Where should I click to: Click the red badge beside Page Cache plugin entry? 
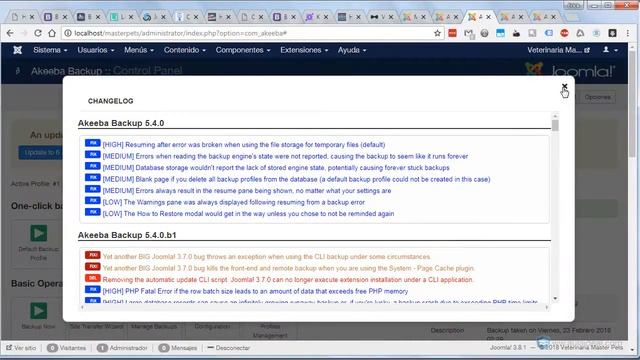pyautogui.click(x=93, y=267)
